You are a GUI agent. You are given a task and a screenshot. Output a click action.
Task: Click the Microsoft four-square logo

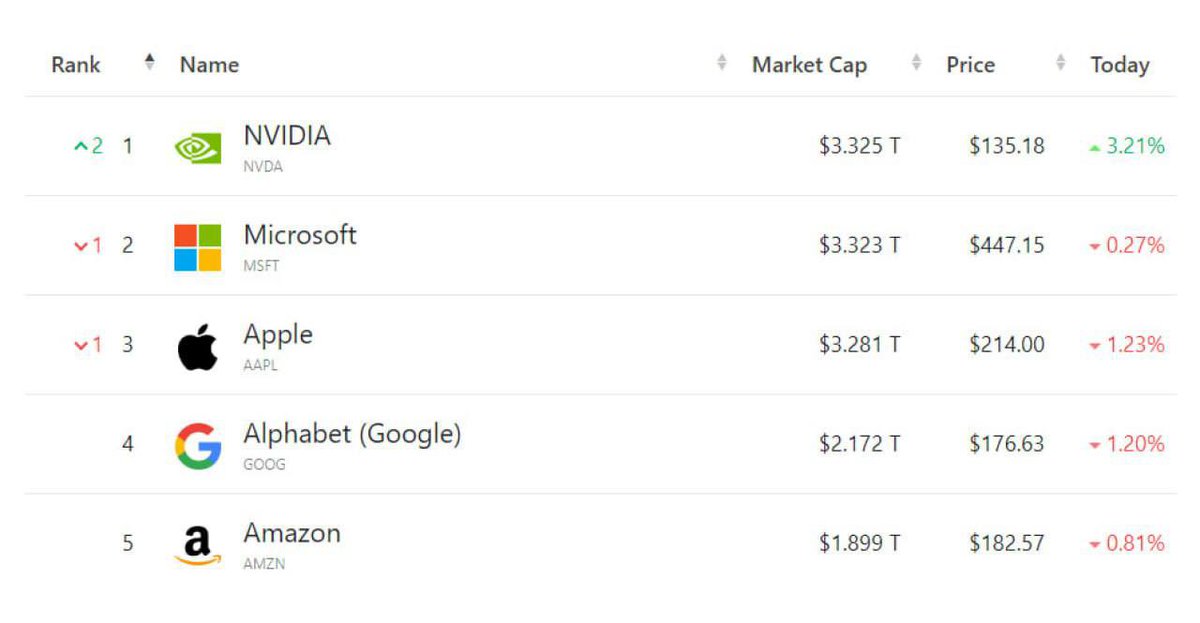coord(198,247)
